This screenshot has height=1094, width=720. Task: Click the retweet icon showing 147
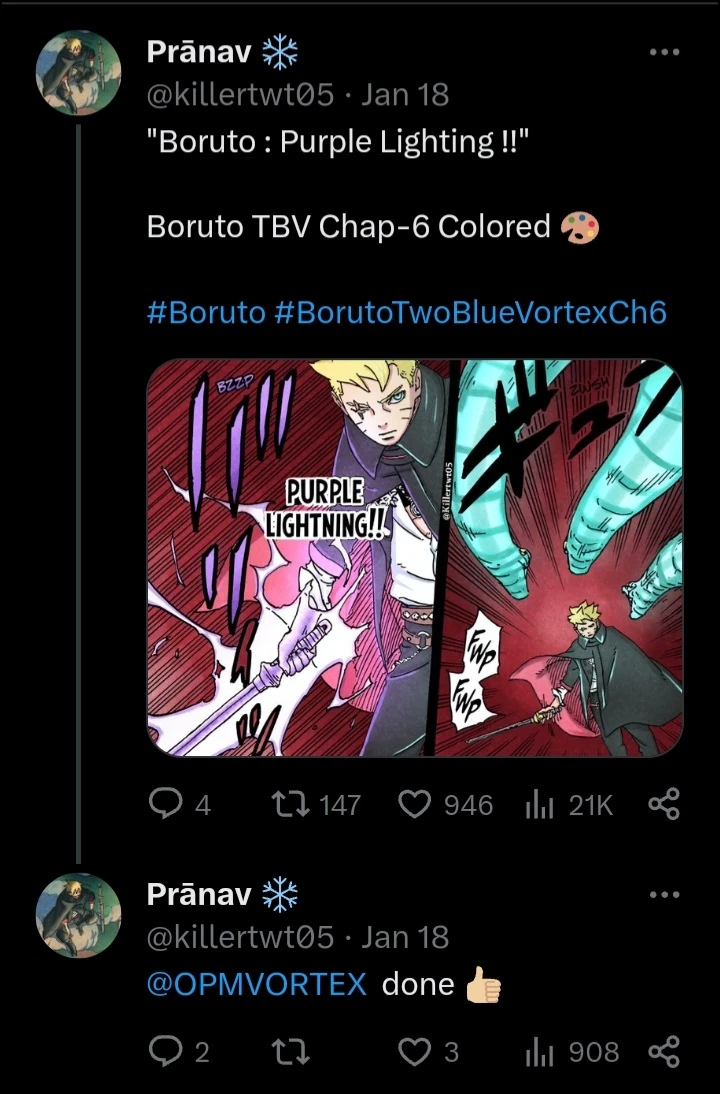click(x=290, y=803)
